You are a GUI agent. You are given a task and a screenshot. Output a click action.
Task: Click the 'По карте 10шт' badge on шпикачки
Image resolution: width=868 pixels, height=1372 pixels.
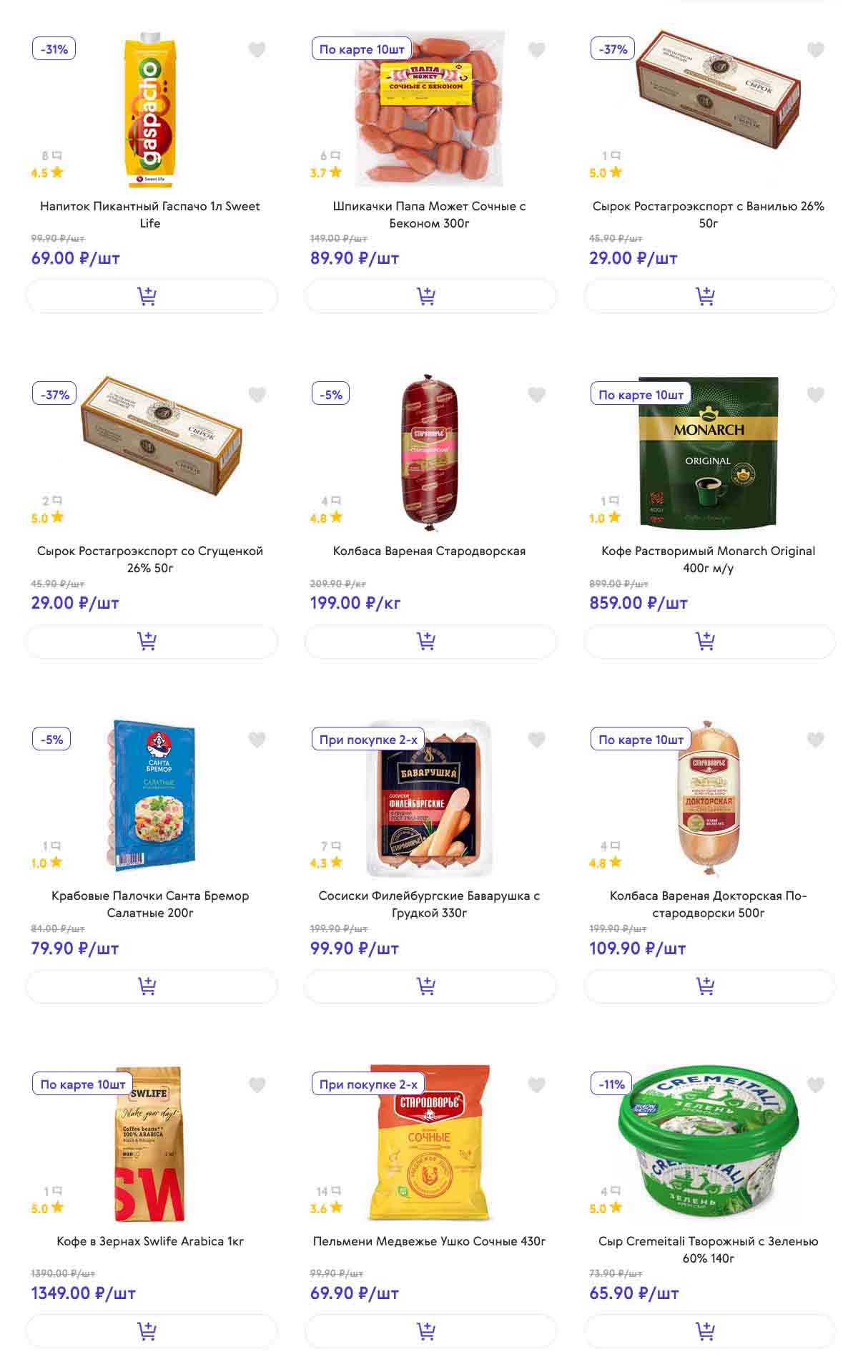pyautogui.click(x=362, y=49)
